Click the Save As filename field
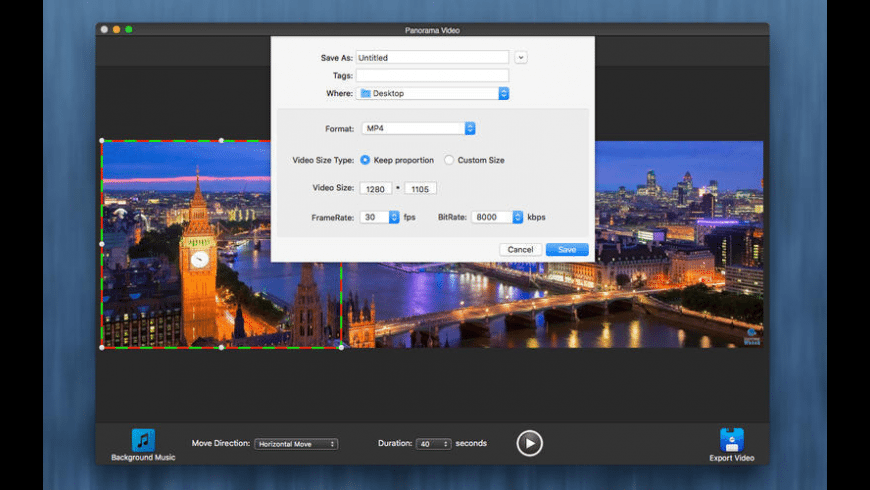This screenshot has width=870, height=490. 432,57
